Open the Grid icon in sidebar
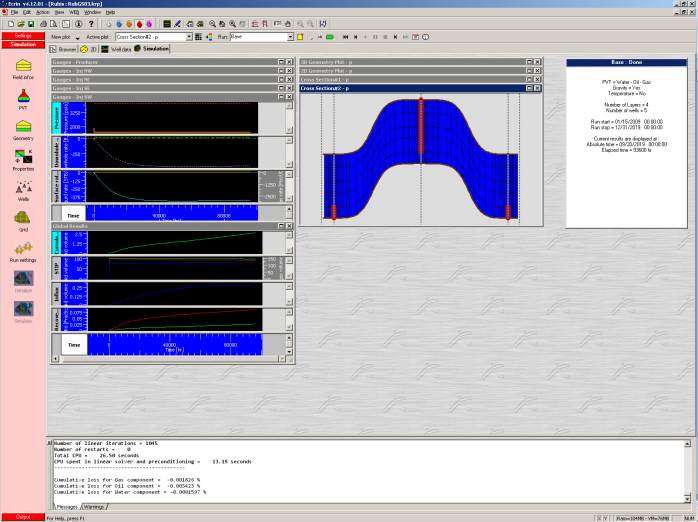This screenshot has height=522, width=698. coord(22,219)
